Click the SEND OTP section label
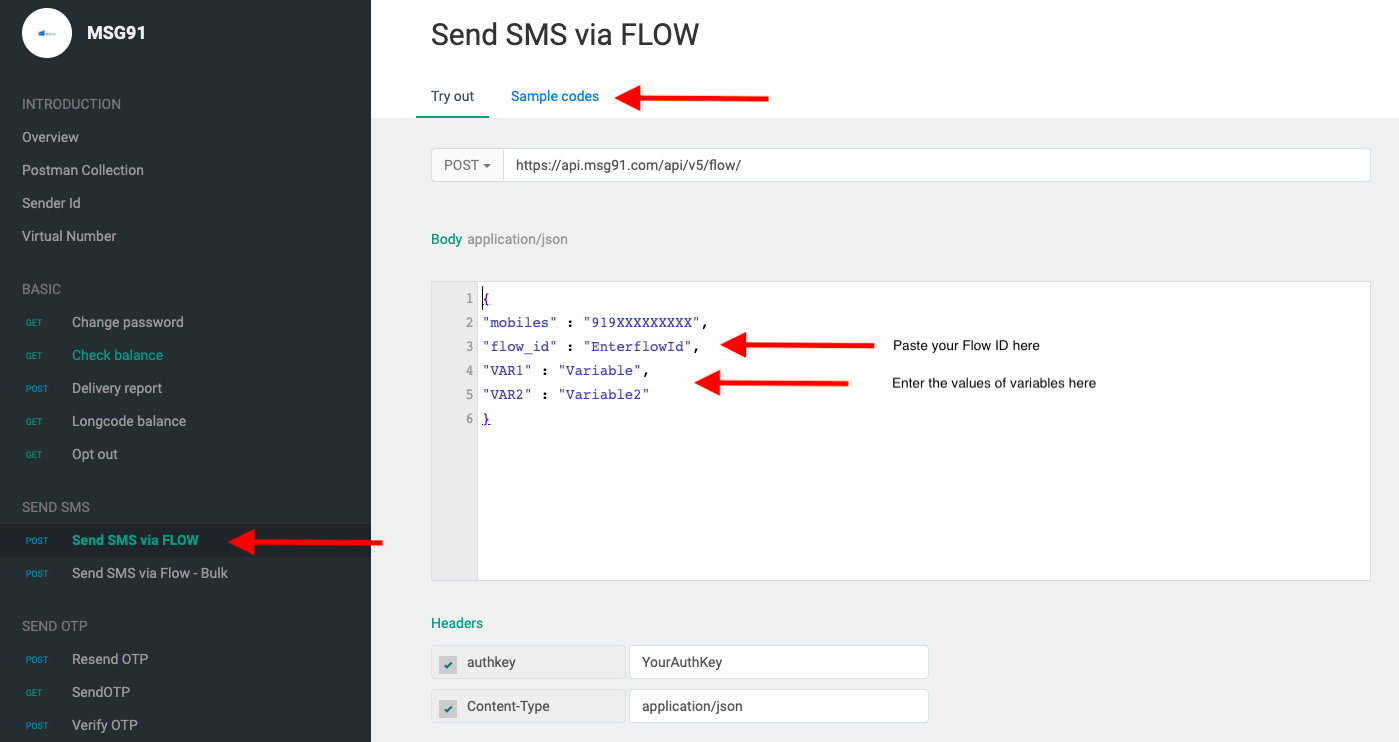Screen dimensions: 1399x742 [x=55, y=626]
